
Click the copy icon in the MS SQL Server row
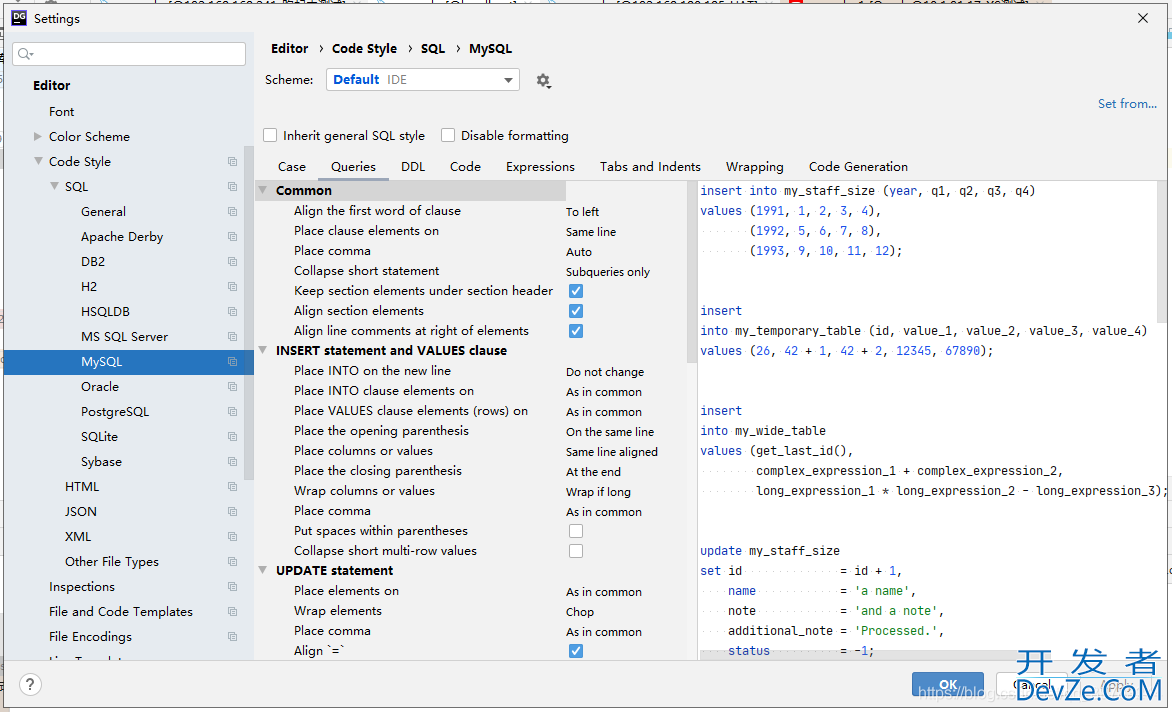[232, 337]
